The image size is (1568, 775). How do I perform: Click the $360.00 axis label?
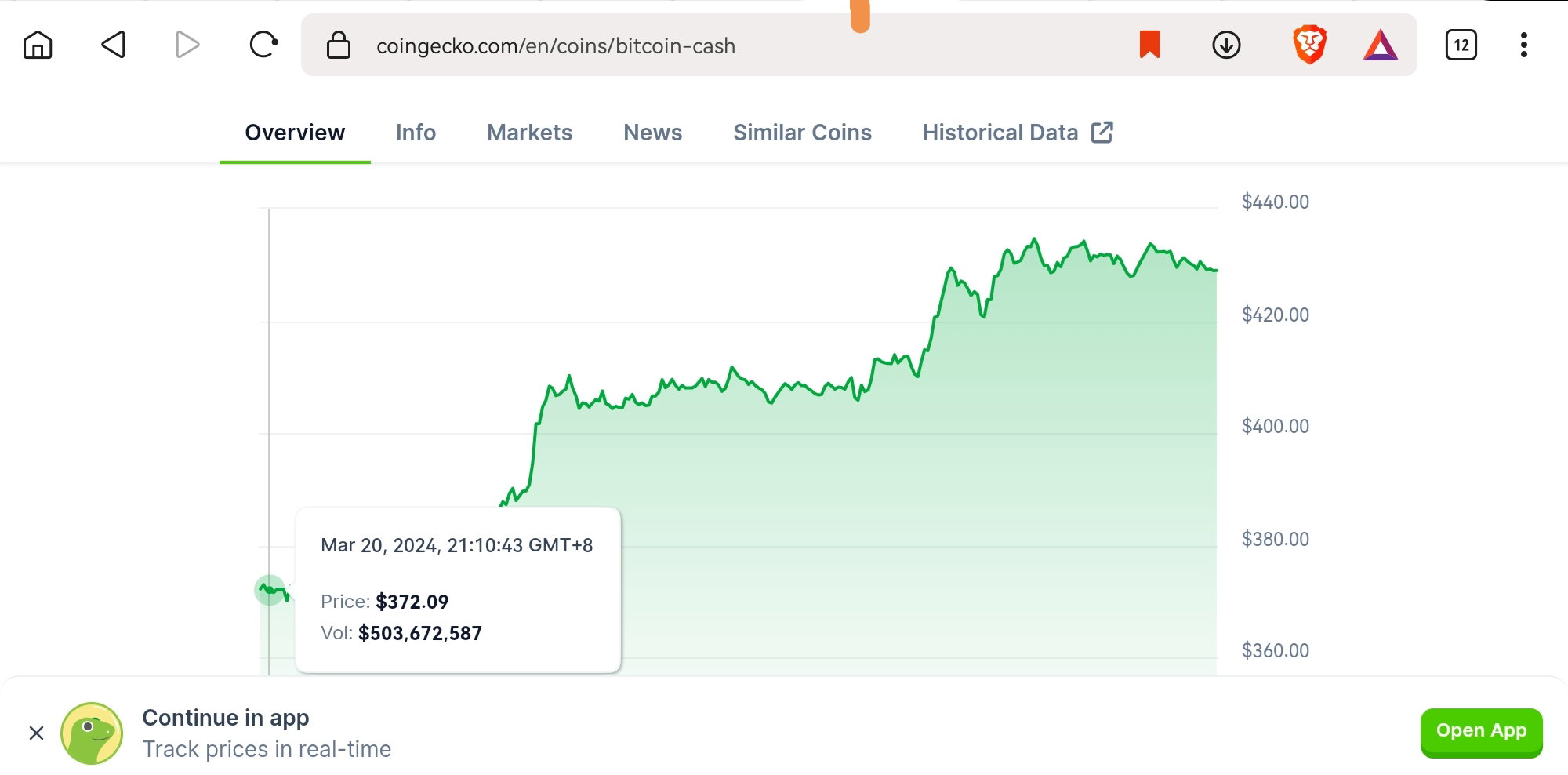click(x=1276, y=650)
